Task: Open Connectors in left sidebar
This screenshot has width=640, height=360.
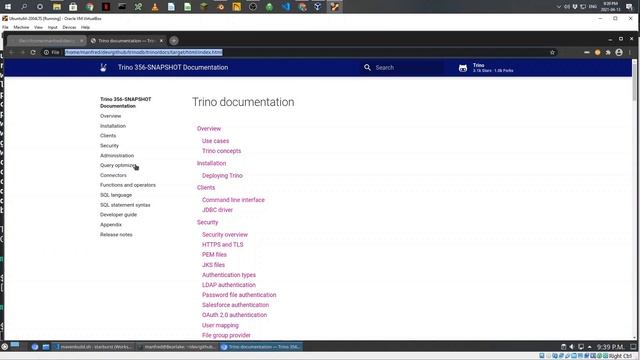Action: point(113,175)
